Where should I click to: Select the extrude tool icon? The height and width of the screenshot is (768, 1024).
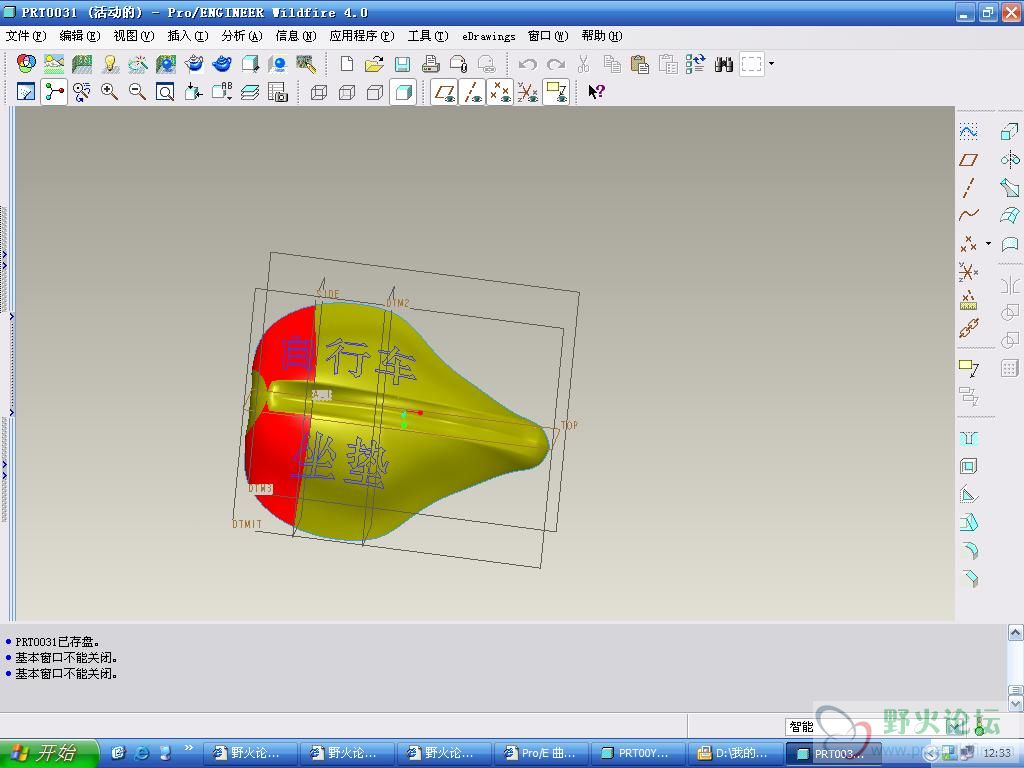1010,132
